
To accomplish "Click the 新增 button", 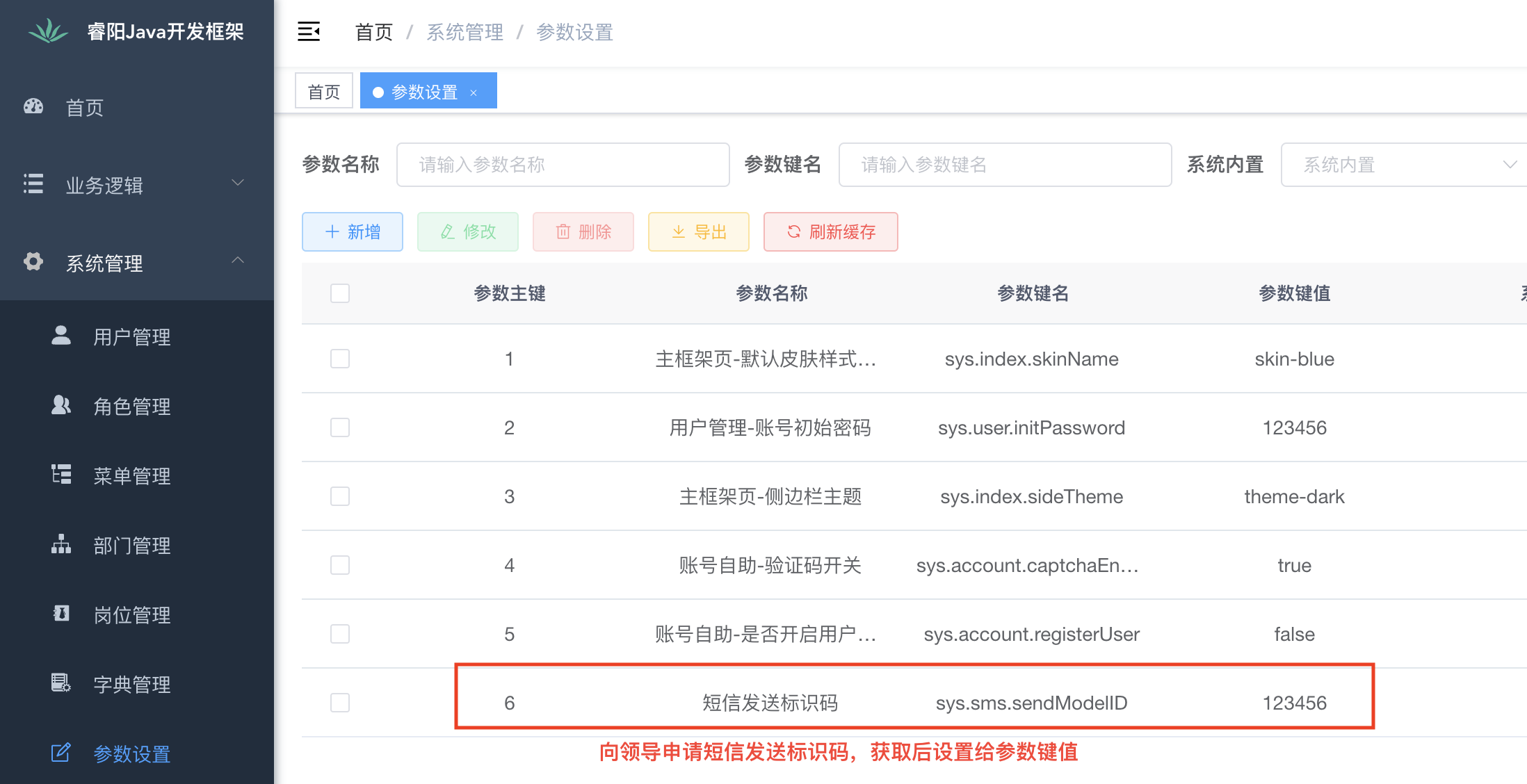I will tap(353, 231).
